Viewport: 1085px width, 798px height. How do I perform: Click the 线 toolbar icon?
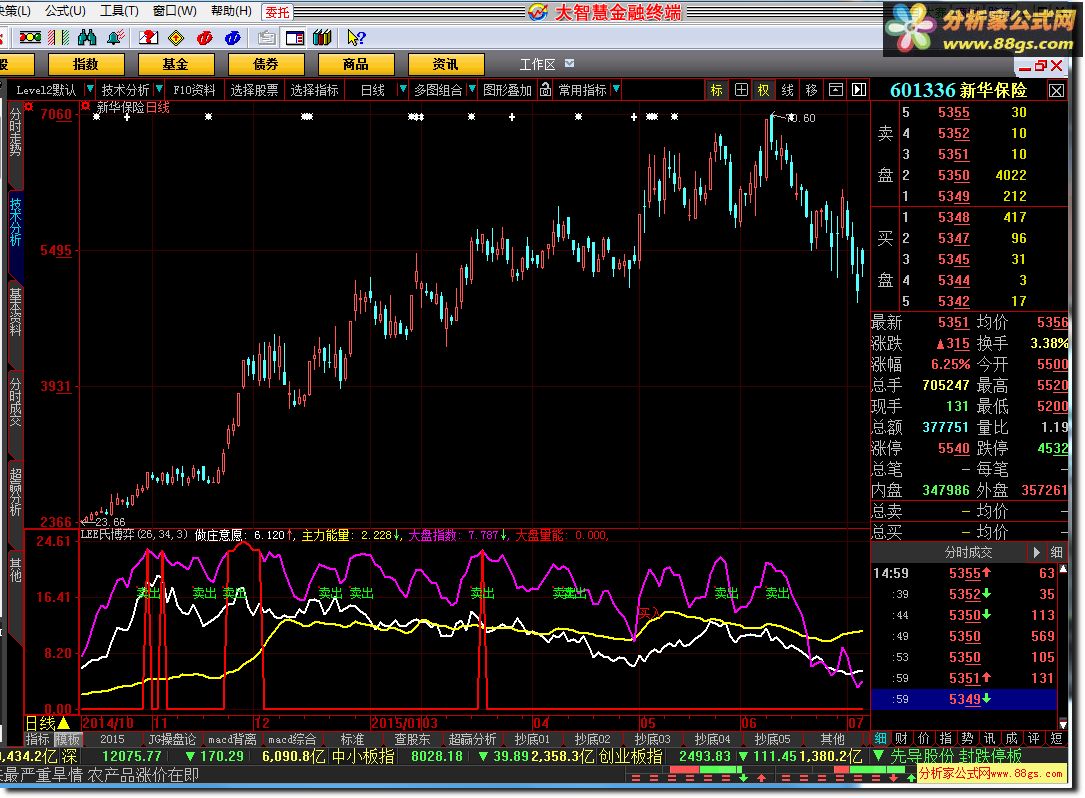click(787, 90)
